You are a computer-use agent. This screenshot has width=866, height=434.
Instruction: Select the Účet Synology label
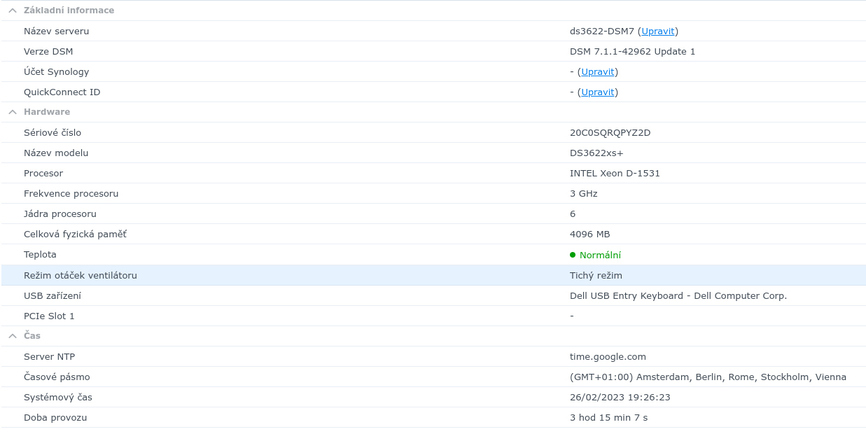(x=56, y=72)
